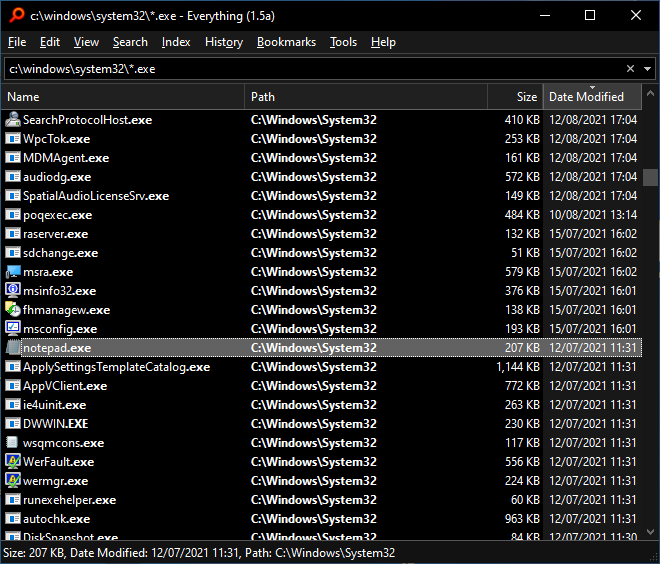Click the runexehelper.exe file icon
This screenshot has height=564, width=660.
[x=13, y=500]
